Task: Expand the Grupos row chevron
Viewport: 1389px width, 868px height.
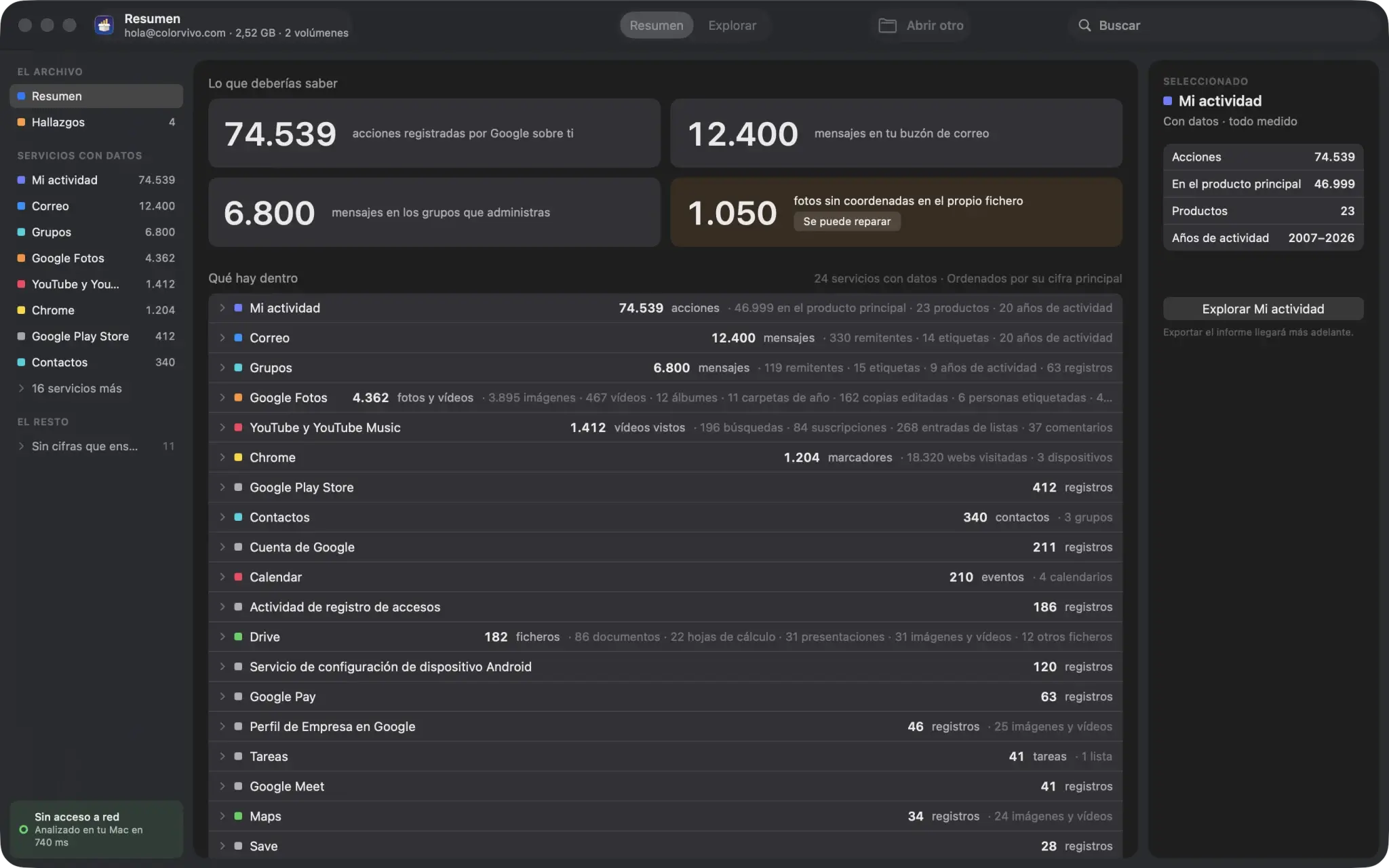Action: 222,368
